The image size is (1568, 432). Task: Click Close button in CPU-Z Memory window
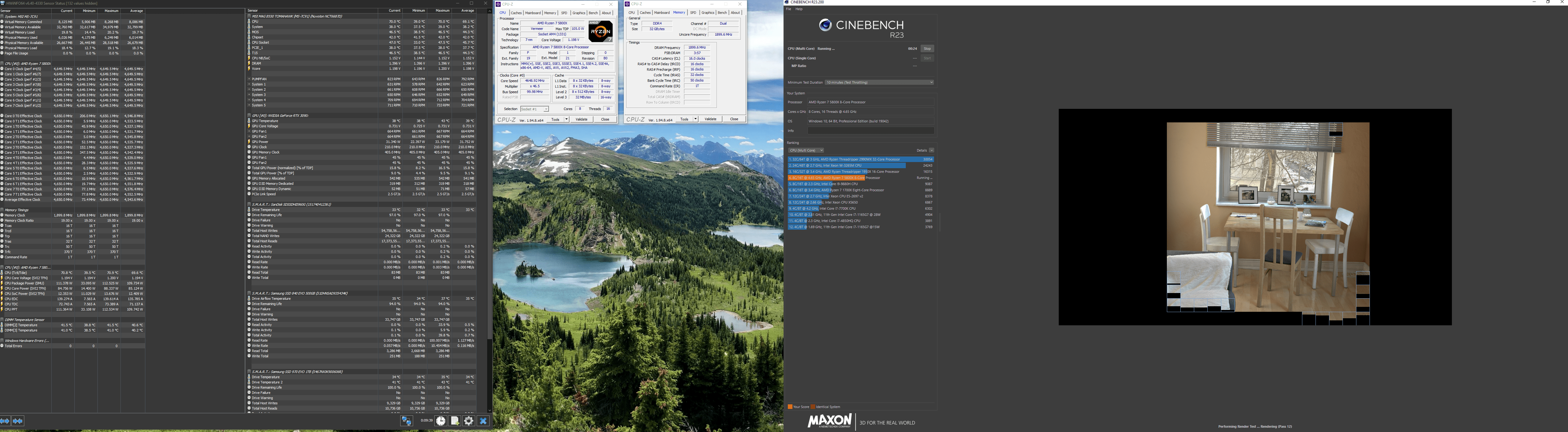click(x=734, y=119)
